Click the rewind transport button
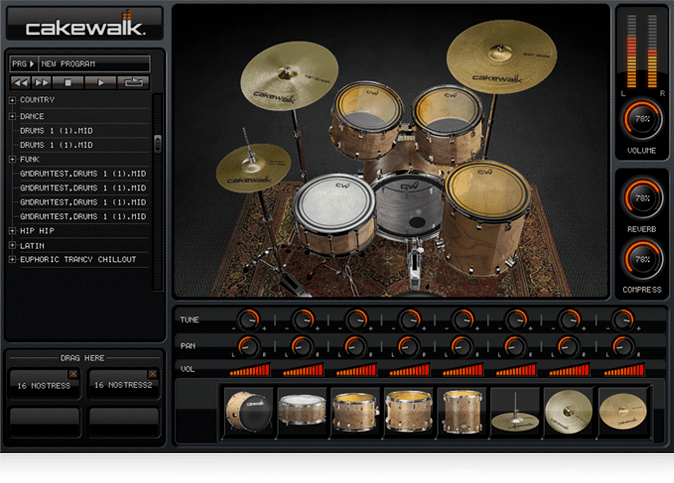This screenshot has height=483, width=674. click(x=20, y=83)
